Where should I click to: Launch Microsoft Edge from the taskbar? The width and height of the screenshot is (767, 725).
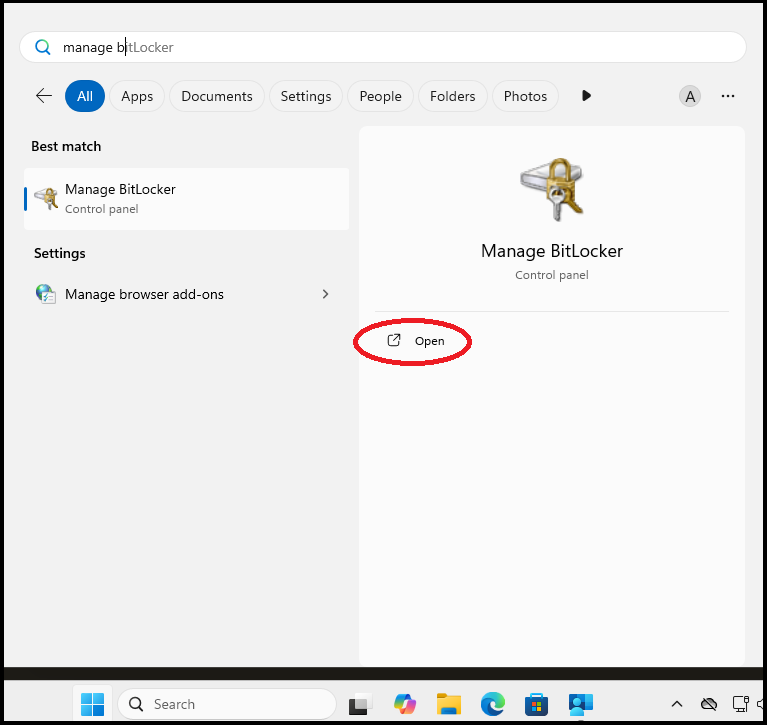click(492, 704)
